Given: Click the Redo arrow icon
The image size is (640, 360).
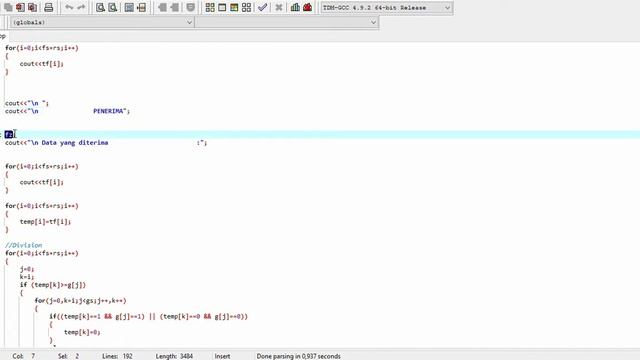Looking at the screenshot, I should click(81, 7).
